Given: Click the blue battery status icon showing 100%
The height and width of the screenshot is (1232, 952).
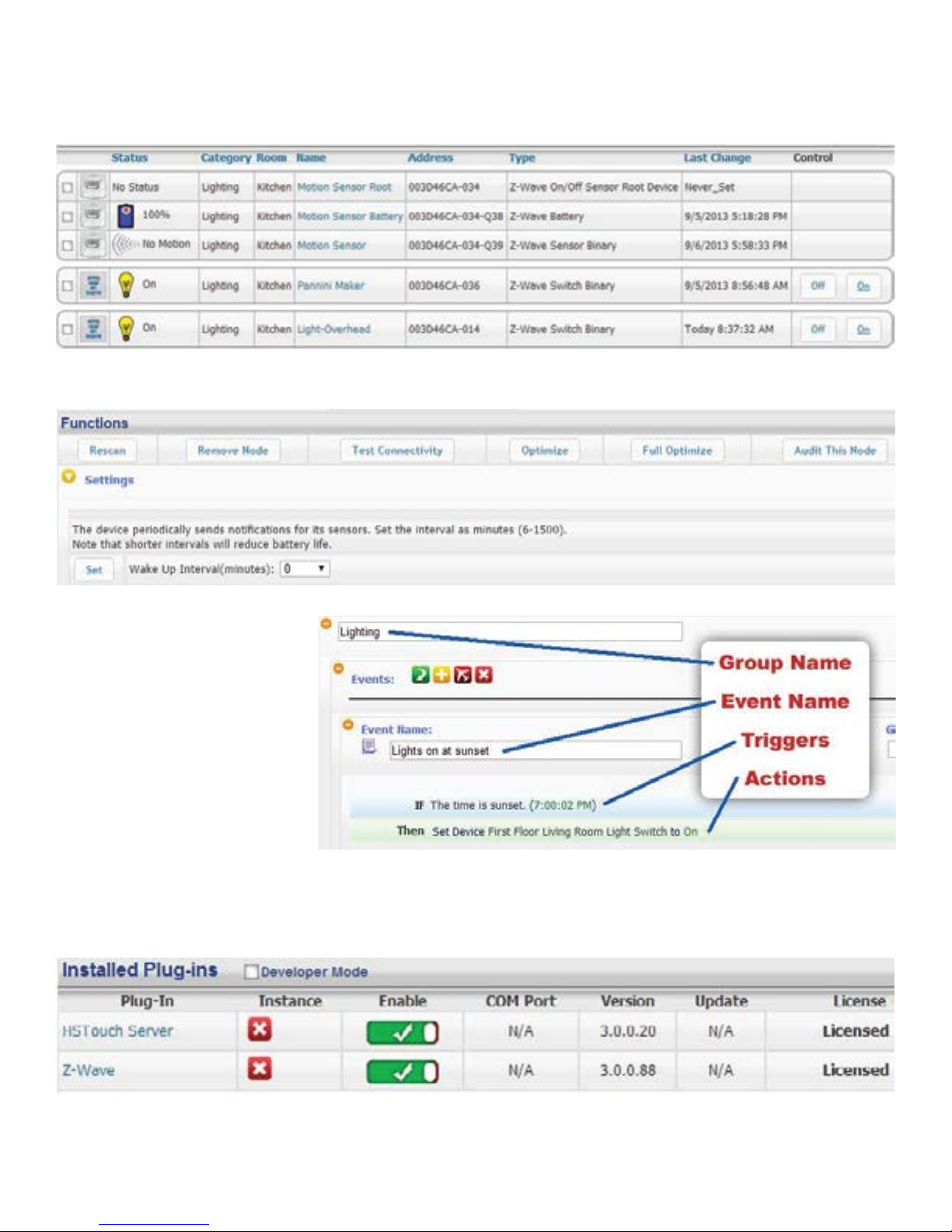Looking at the screenshot, I should pyautogui.click(x=125, y=215).
